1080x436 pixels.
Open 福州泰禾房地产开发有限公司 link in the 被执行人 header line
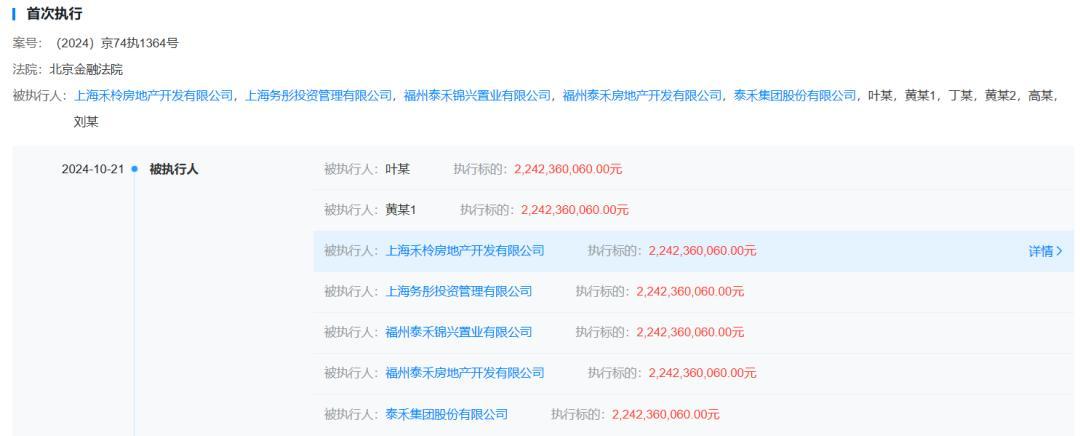point(643,96)
